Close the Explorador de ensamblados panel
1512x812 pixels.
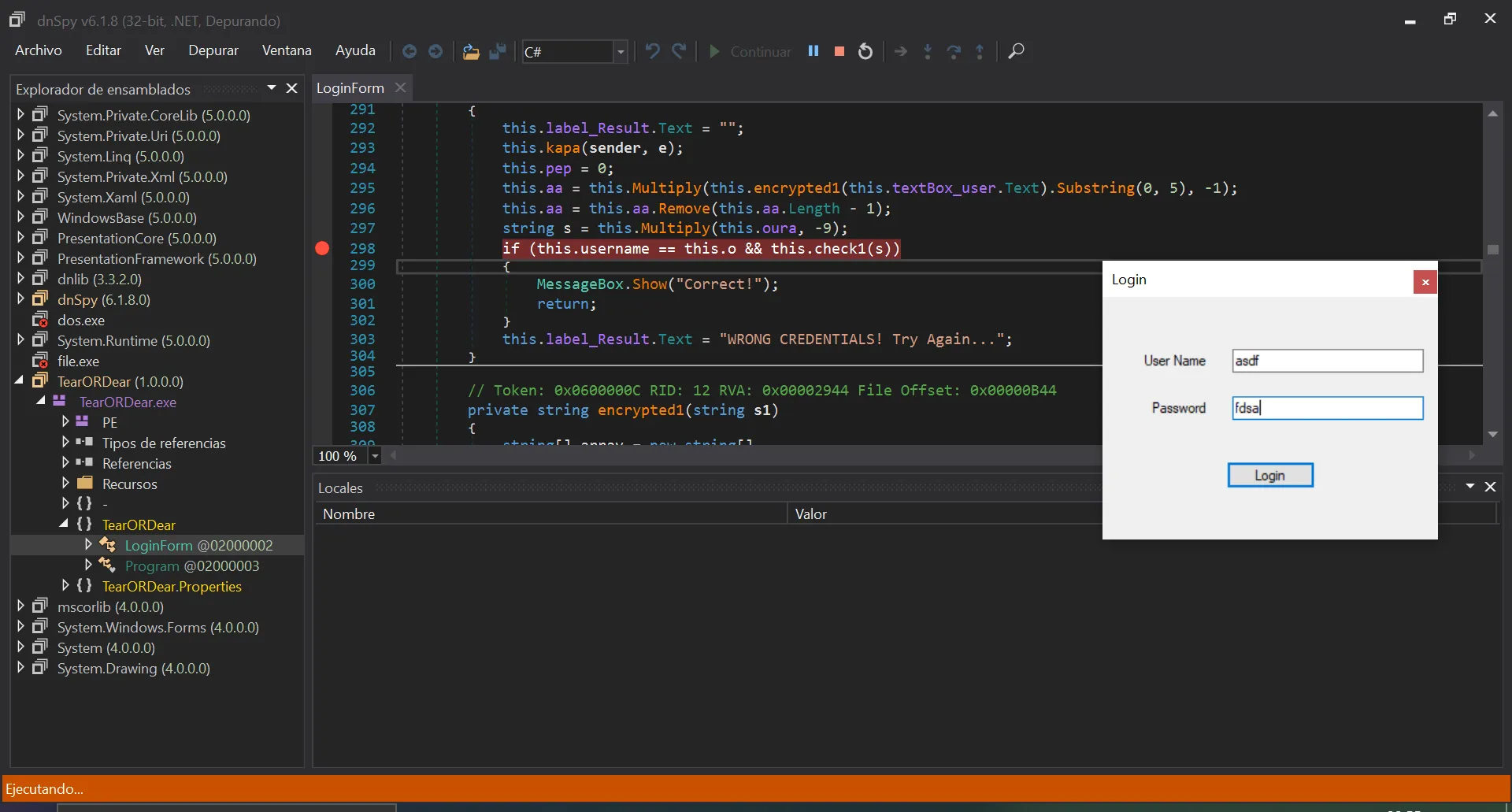[x=291, y=88]
